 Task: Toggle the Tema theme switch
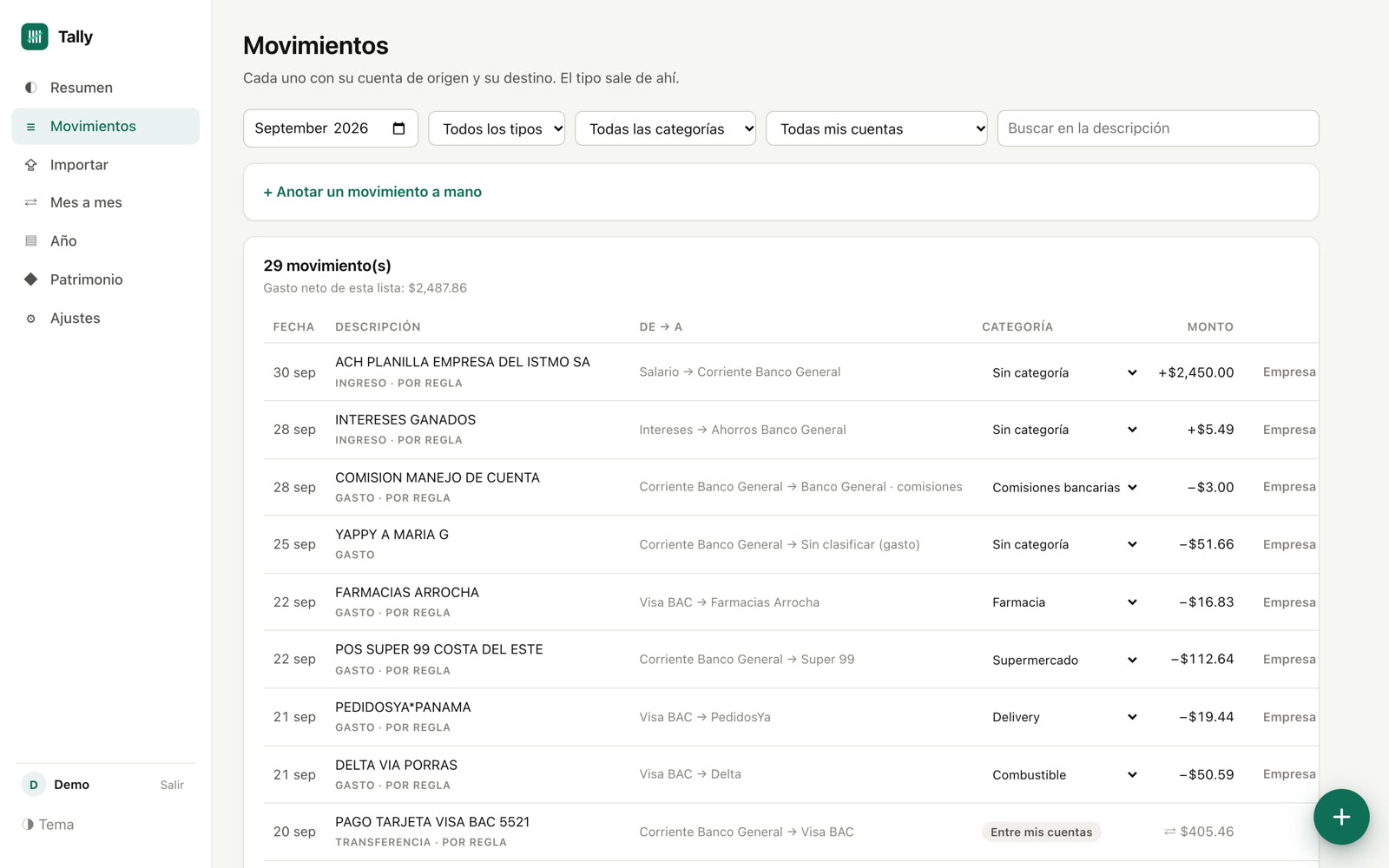coord(48,825)
